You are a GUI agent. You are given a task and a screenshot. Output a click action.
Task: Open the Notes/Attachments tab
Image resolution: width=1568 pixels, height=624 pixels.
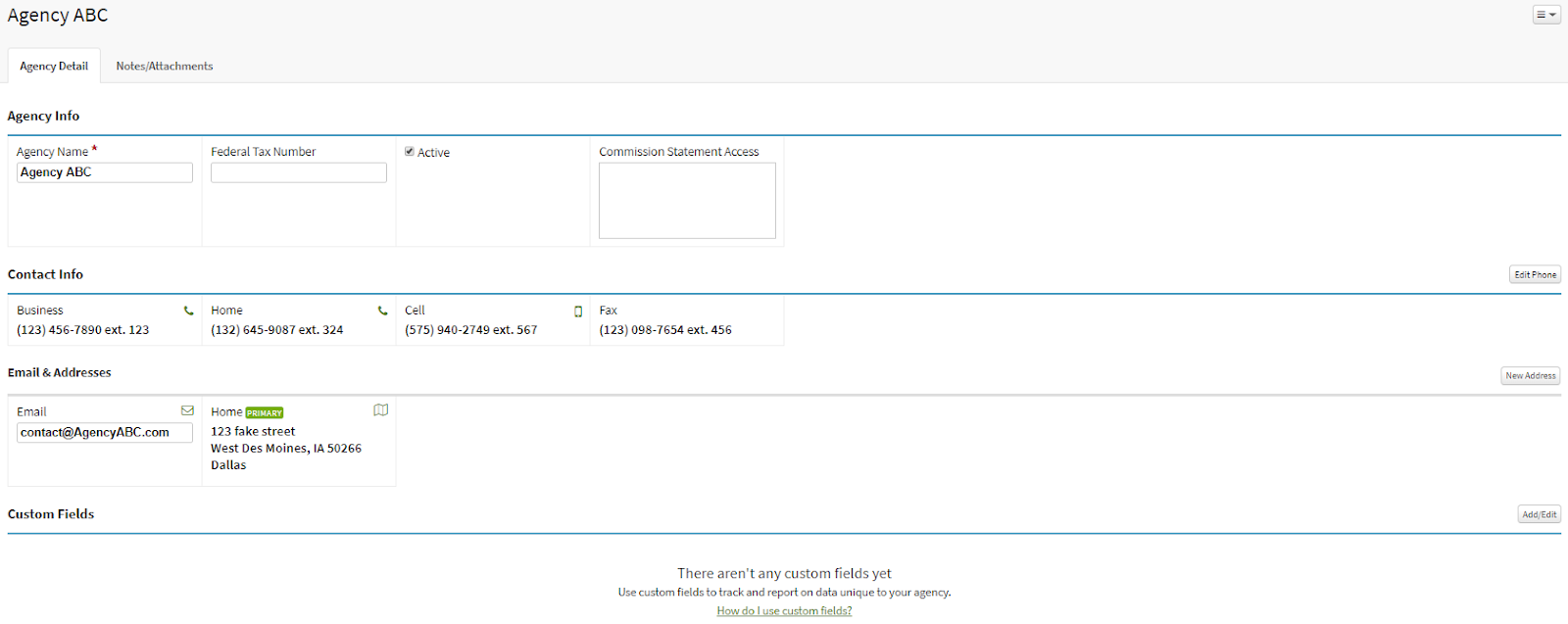[x=164, y=66]
